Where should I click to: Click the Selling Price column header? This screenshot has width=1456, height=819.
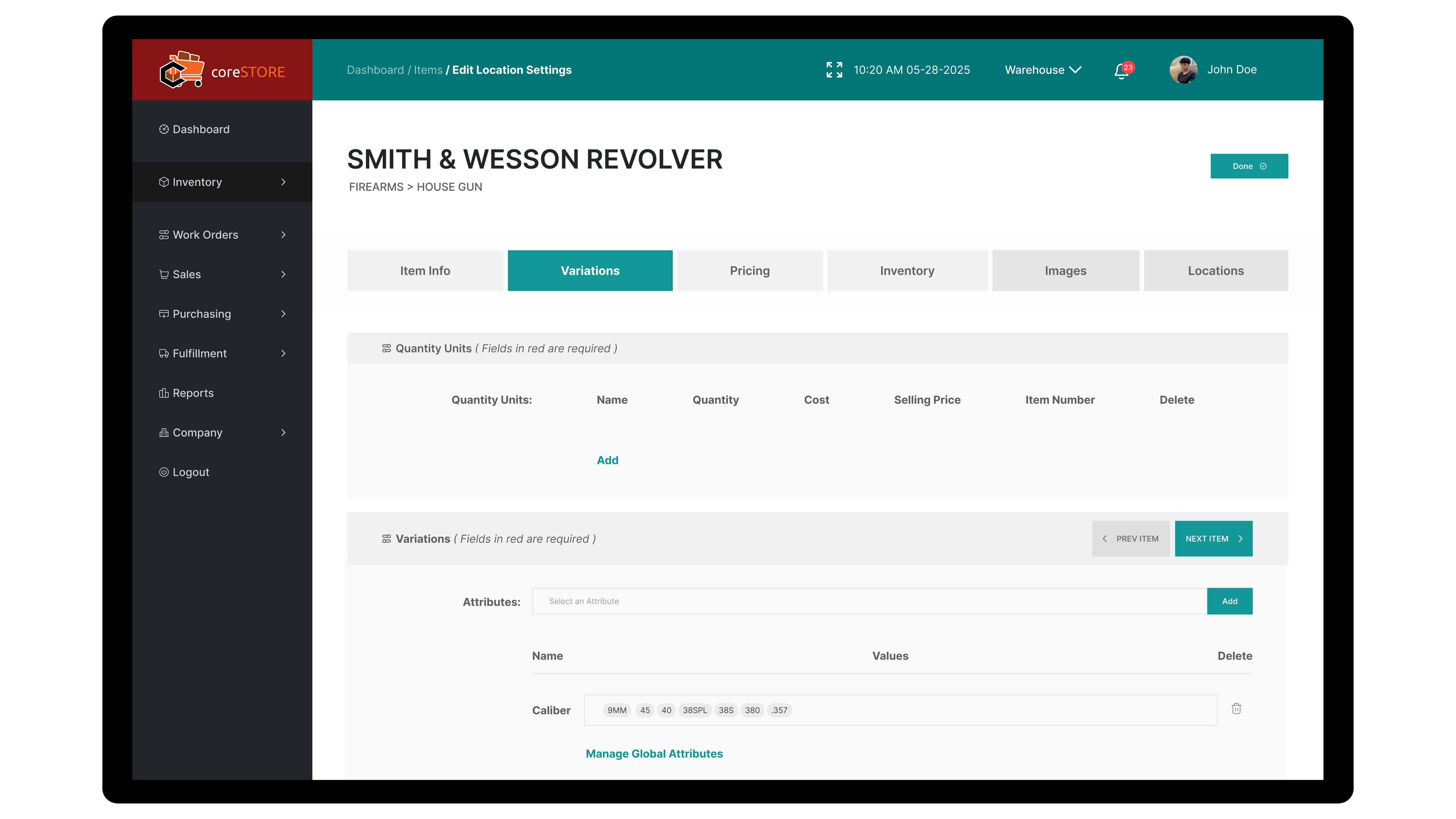click(927, 400)
